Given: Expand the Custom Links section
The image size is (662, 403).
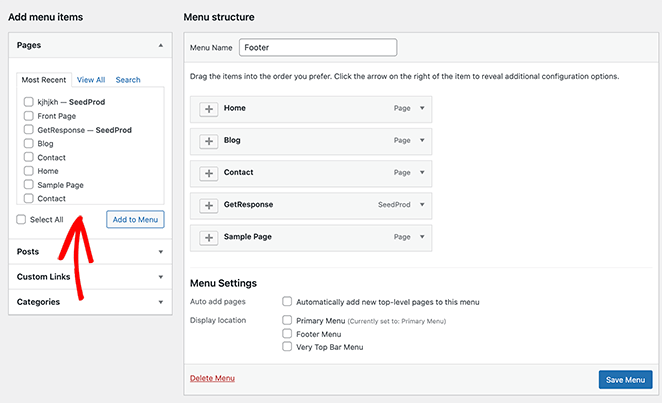Looking at the screenshot, I should [x=160, y=276].
